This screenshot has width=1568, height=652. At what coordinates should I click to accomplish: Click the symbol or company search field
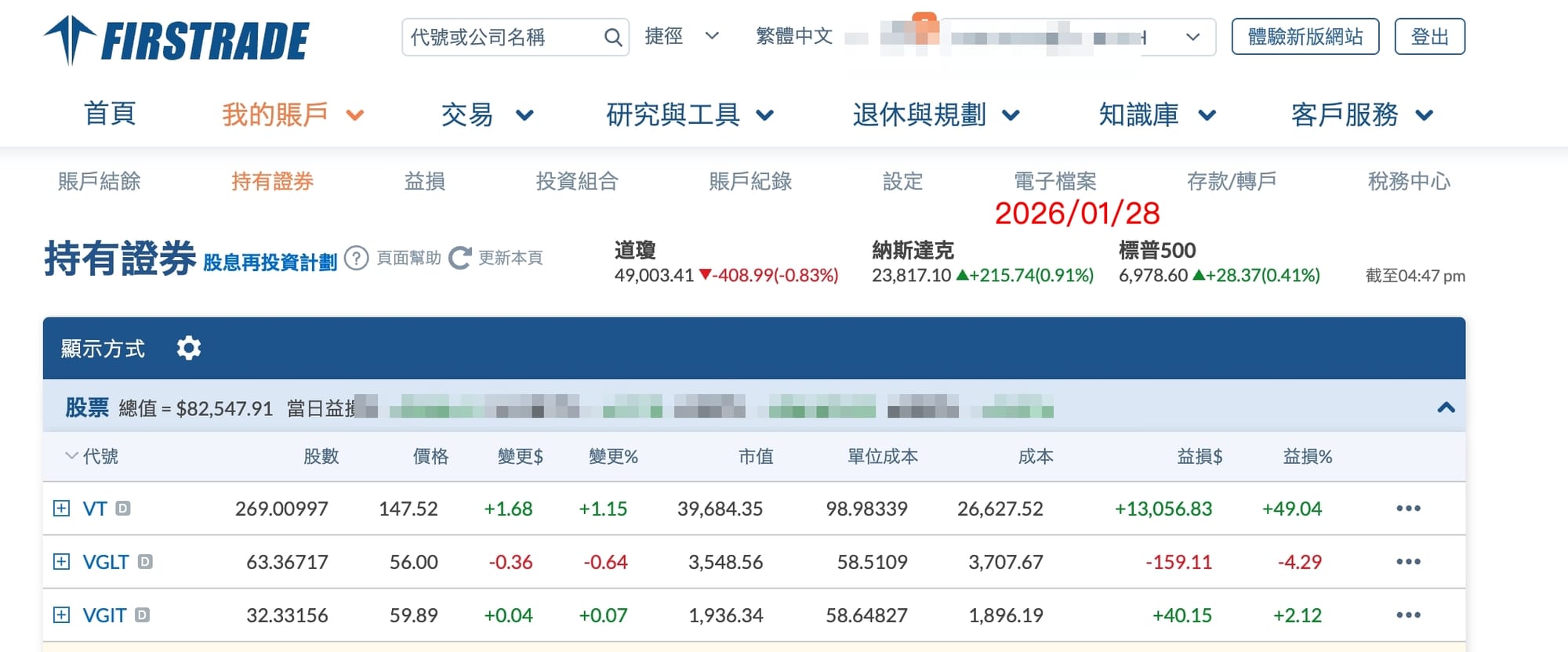502,37
